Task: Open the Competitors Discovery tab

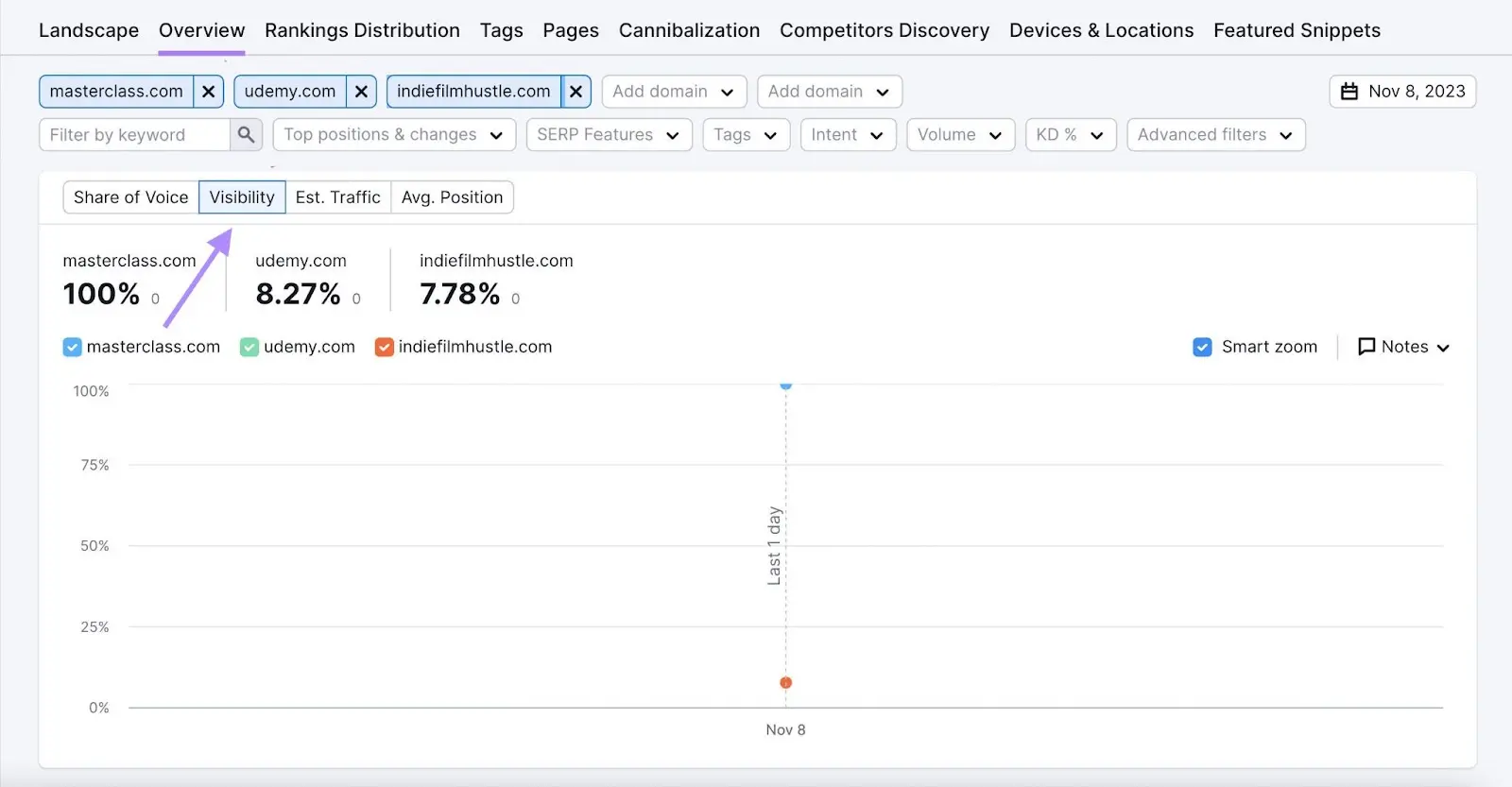Action: 885,30
